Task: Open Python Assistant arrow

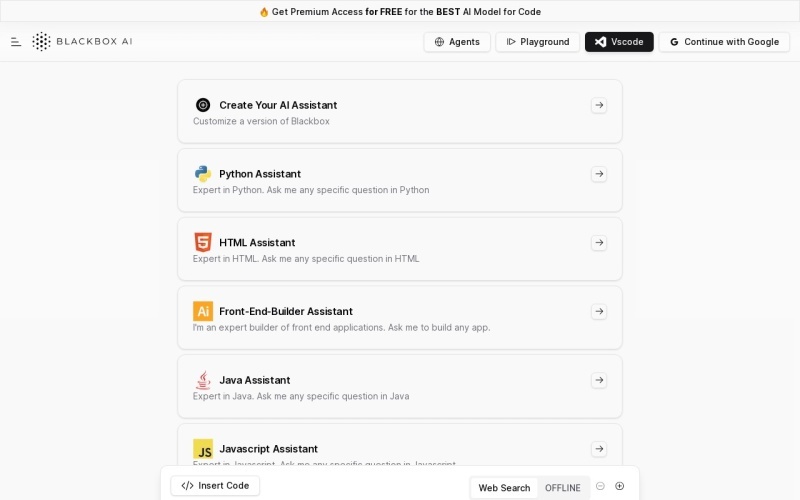Action: click(599, 174)
